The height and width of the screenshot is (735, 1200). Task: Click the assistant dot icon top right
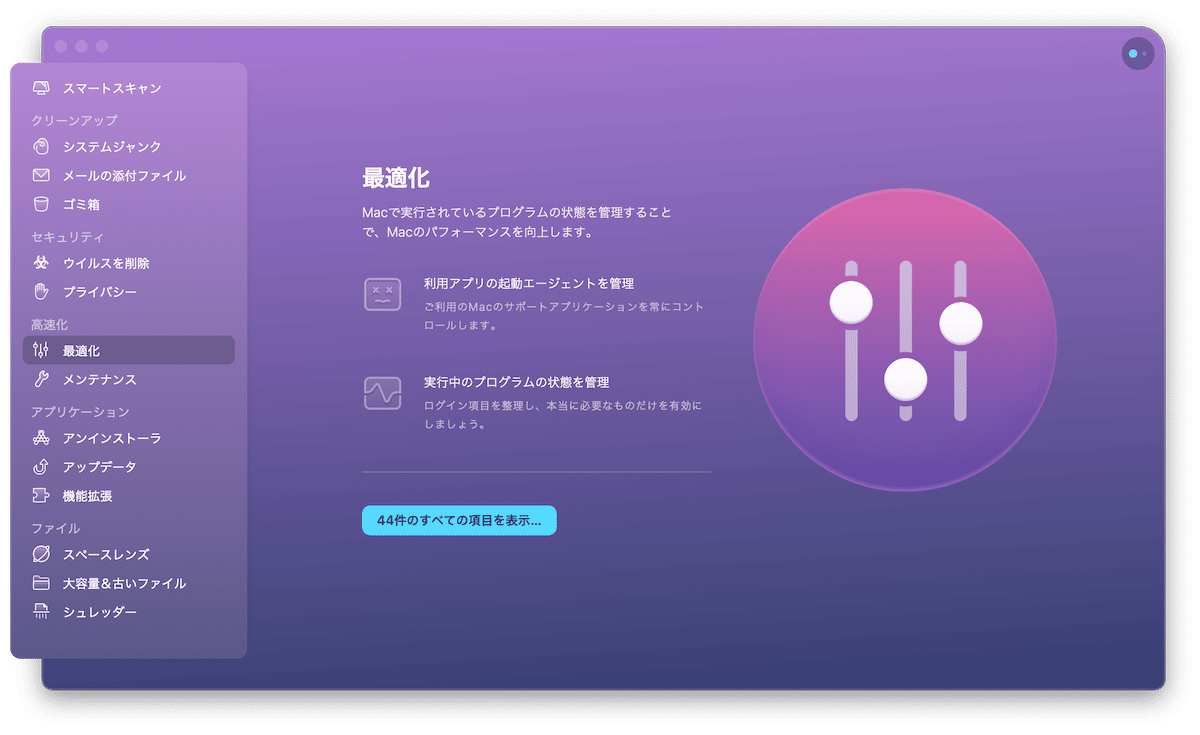[1137, 53]
